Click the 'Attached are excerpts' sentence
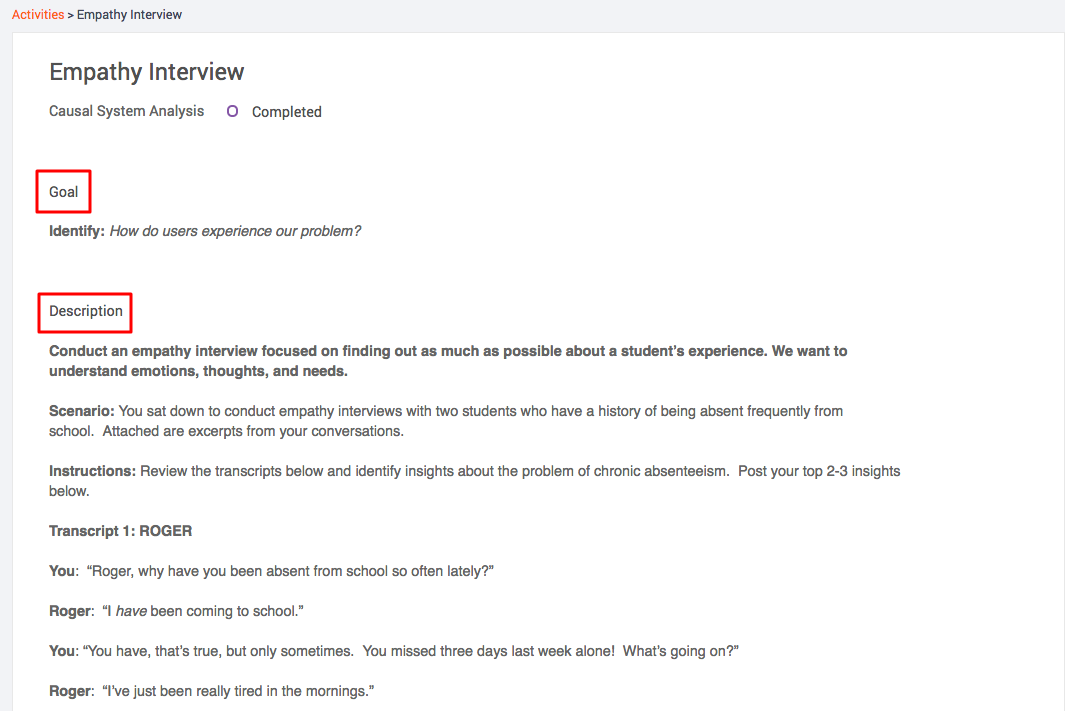 [x=253, y=431]
